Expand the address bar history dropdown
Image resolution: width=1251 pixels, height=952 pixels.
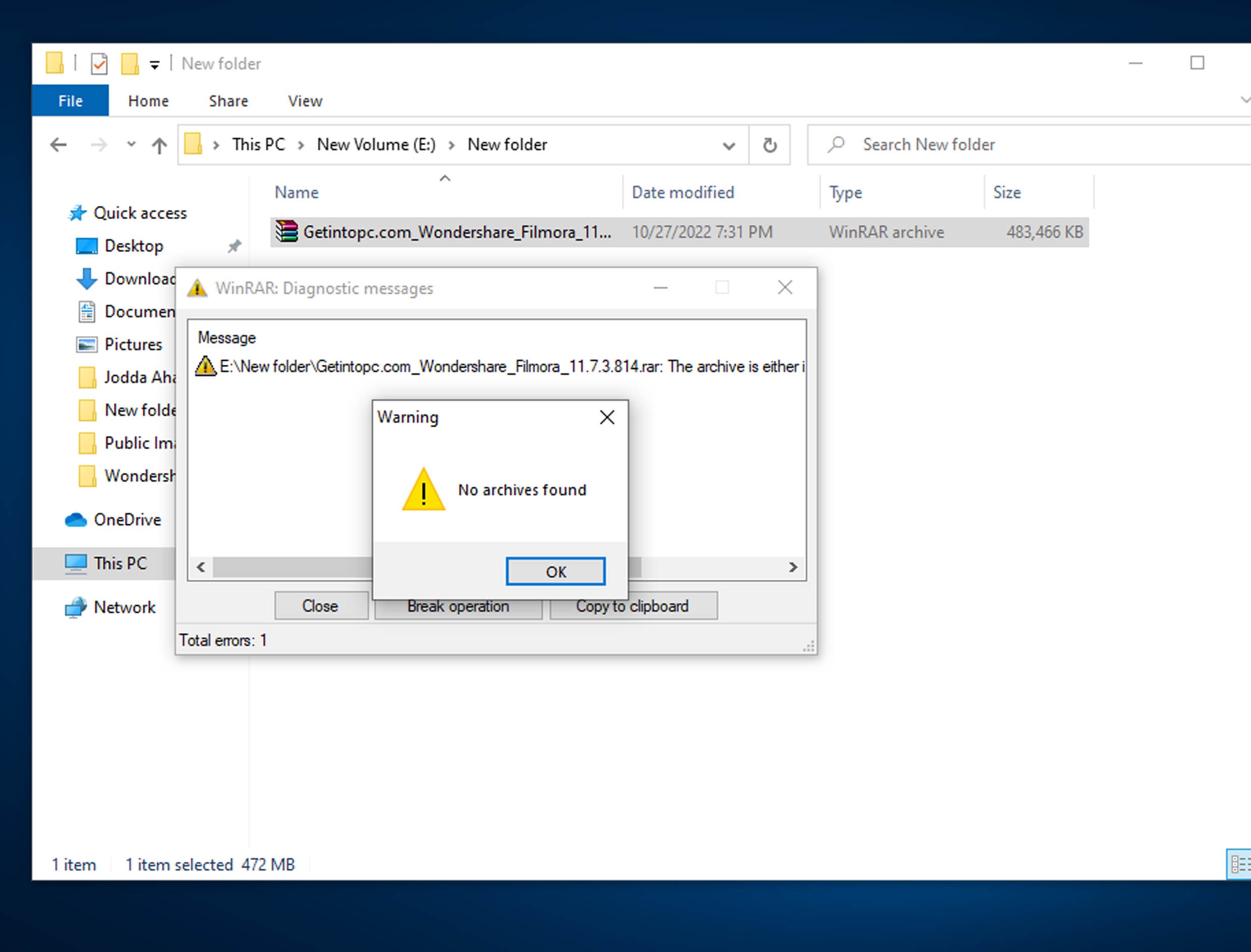click(x=728, y=146)
